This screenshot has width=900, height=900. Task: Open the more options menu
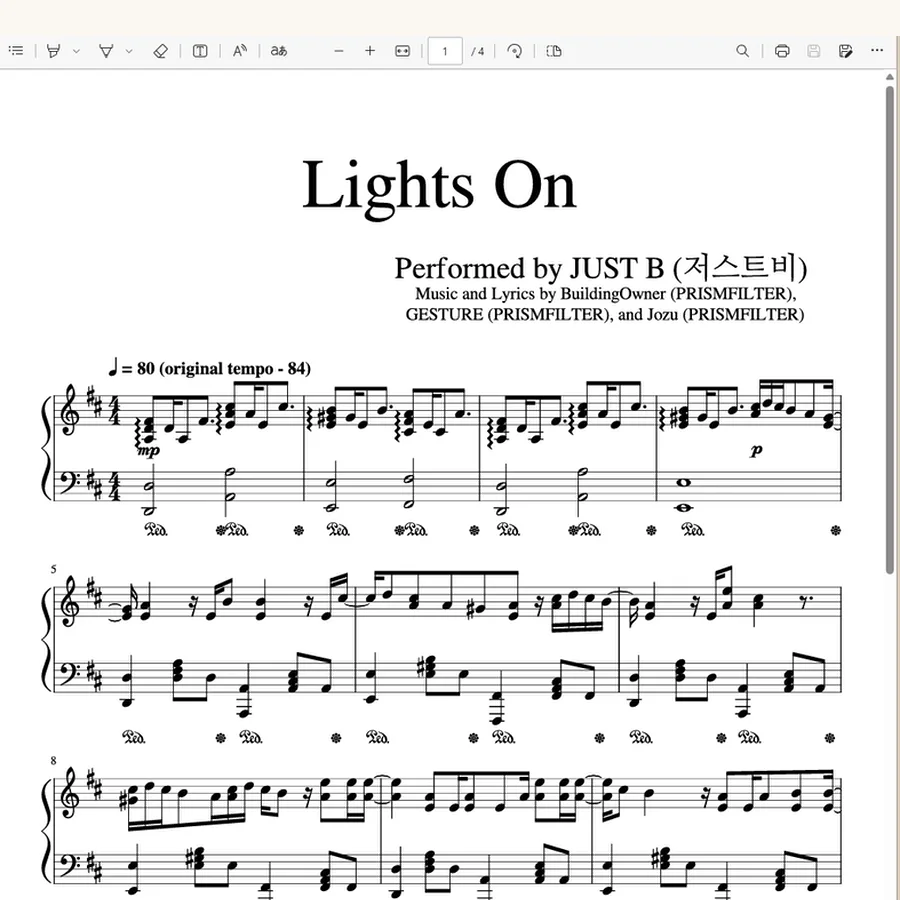(876, 51)
